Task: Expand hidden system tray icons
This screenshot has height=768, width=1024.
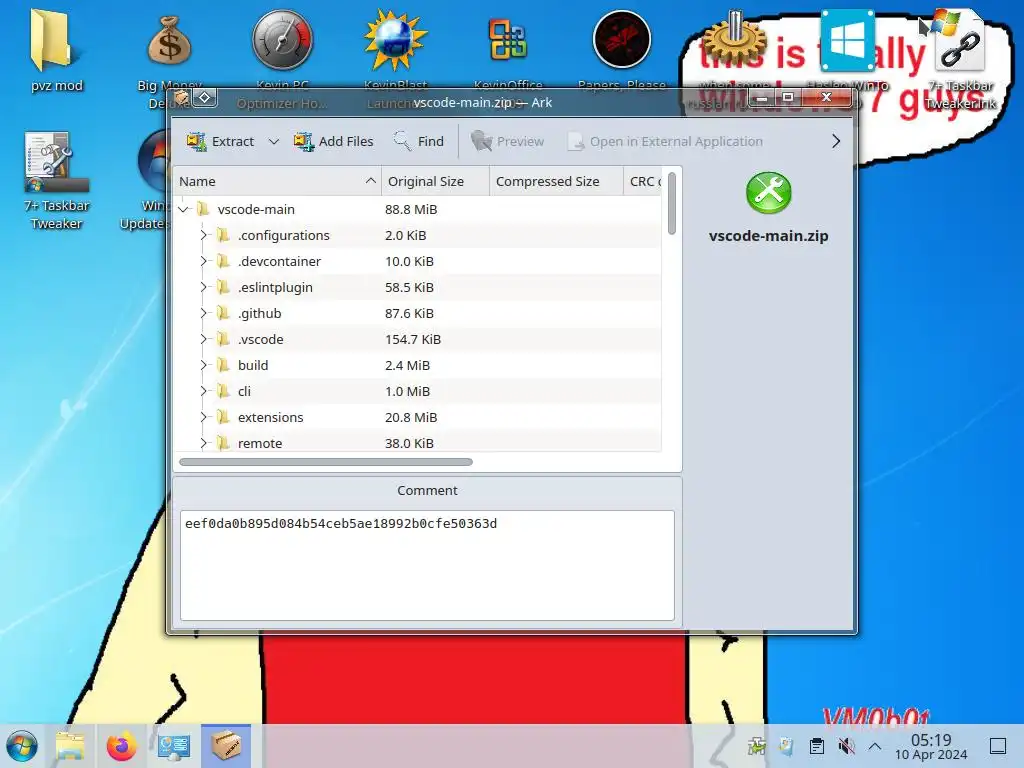Action: click(875, 746)
